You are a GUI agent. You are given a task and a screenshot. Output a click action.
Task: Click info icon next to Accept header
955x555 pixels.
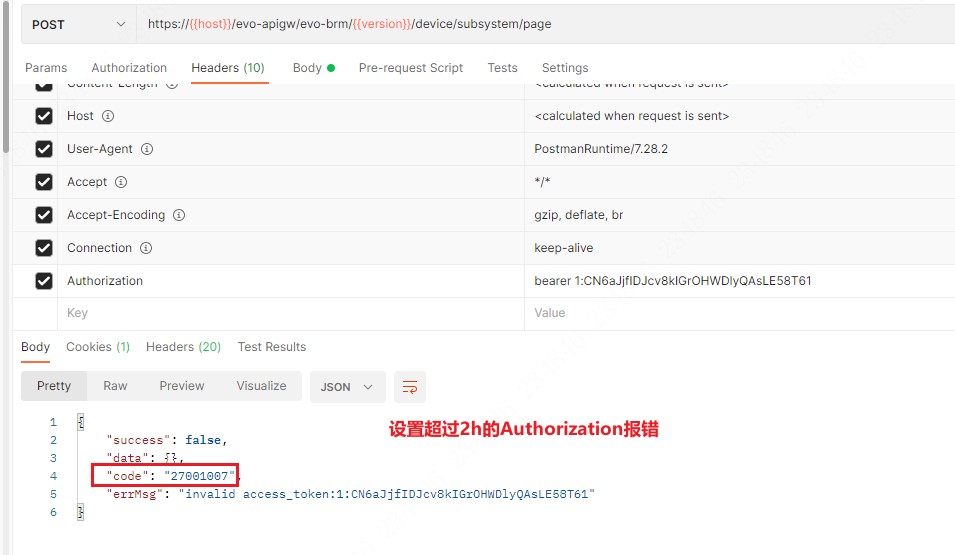[x=121, y=182]
